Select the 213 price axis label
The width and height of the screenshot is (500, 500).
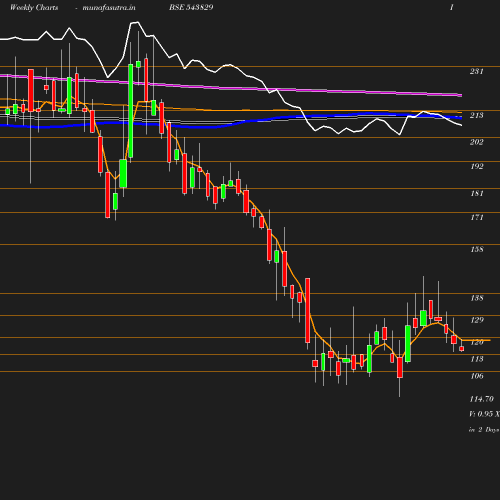coord(477,115)
